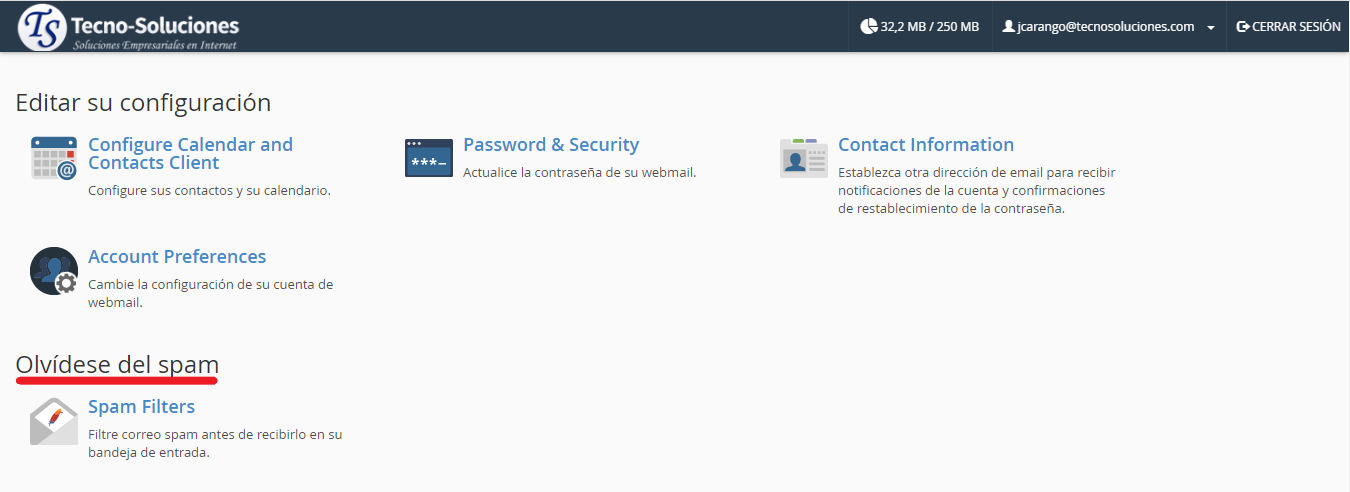Click the Contact Information card icon
The width and height of the screenshot is (1350, 492).
[x=804, y=159]
